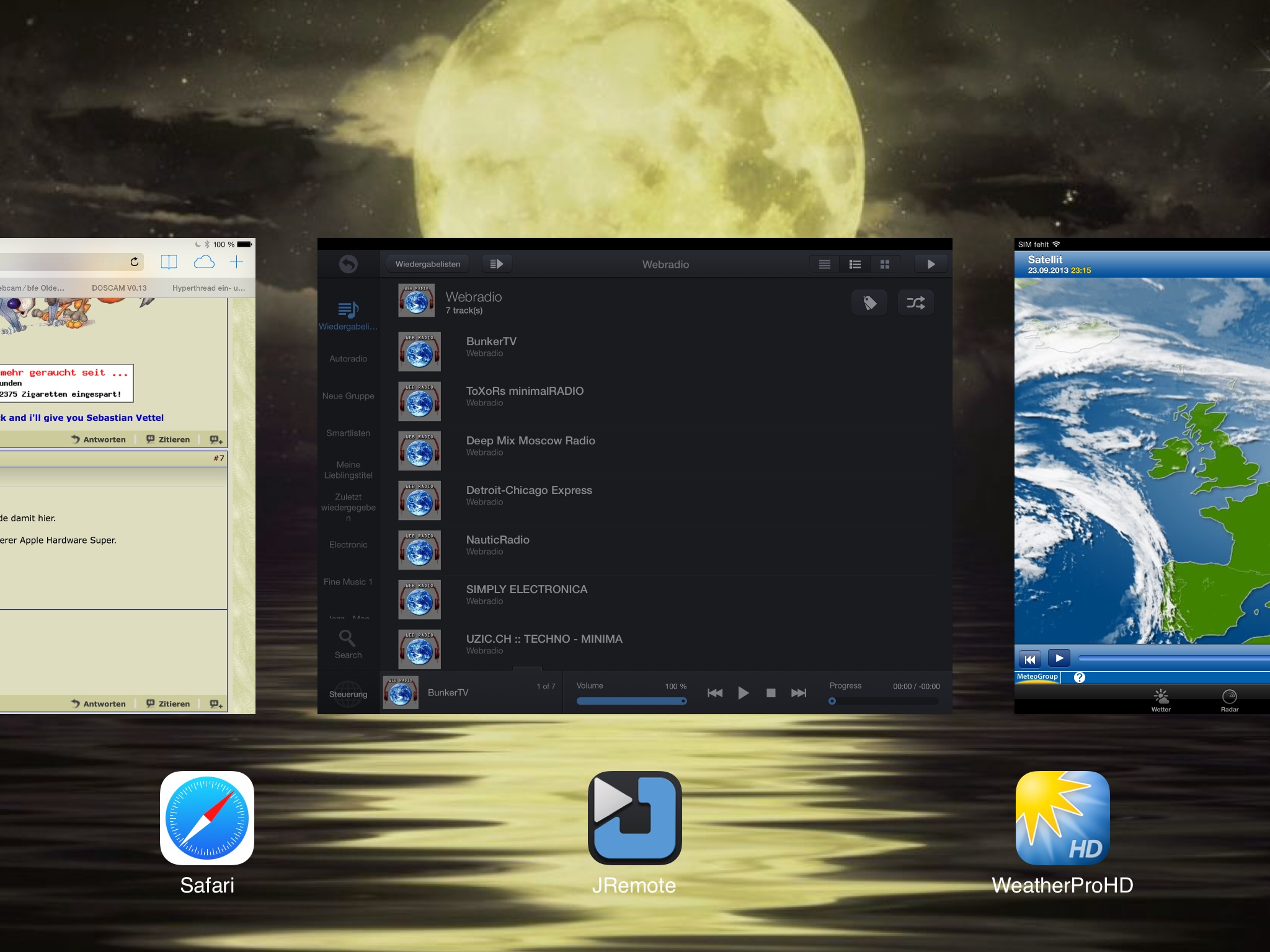
Task: Open Safari bookmarks book icon
Action: [169, 262]
